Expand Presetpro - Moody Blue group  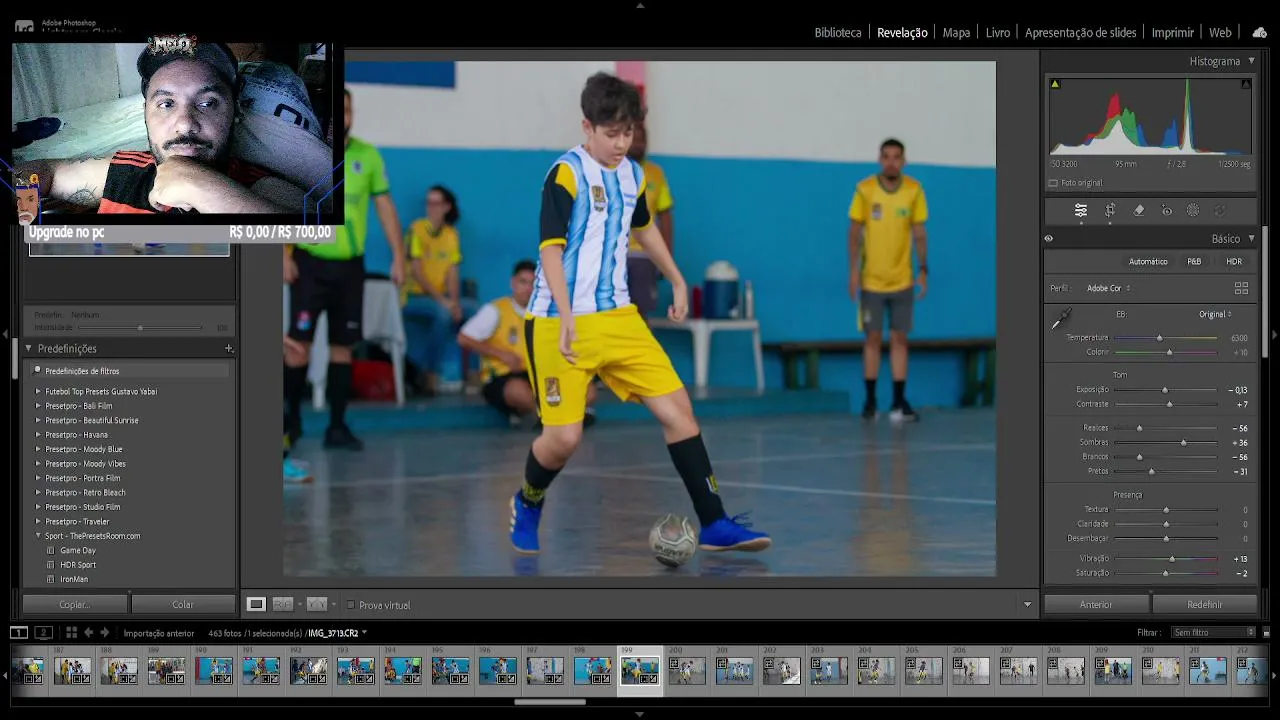pyautogui.click(x=38, y=449)
